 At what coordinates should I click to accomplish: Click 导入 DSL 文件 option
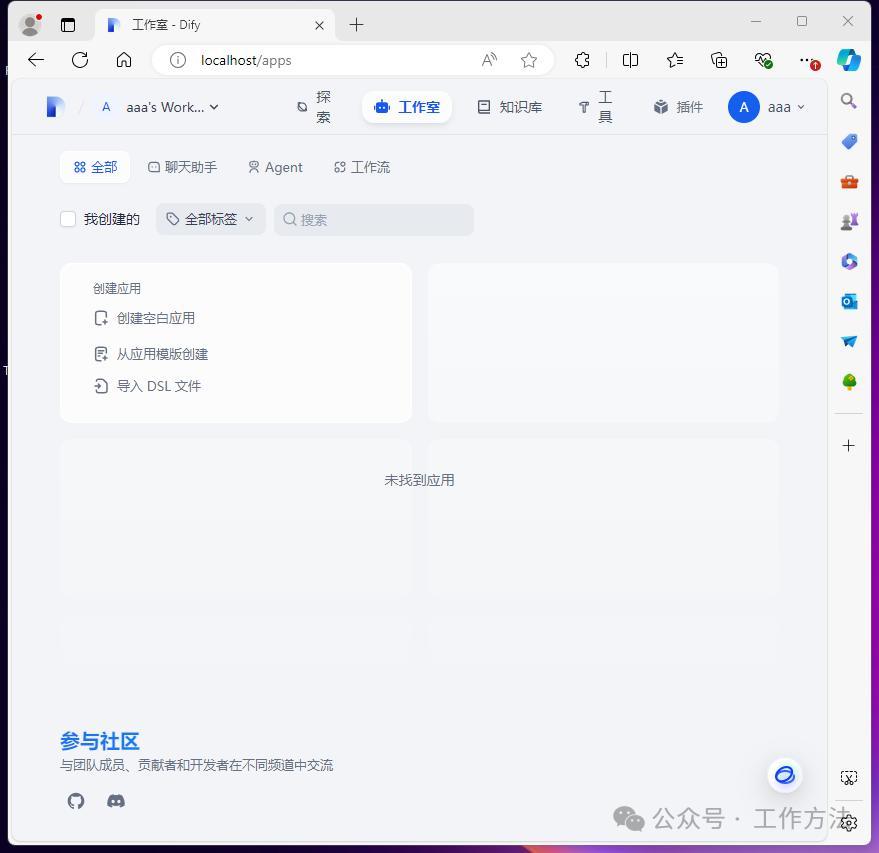(147, 386)
